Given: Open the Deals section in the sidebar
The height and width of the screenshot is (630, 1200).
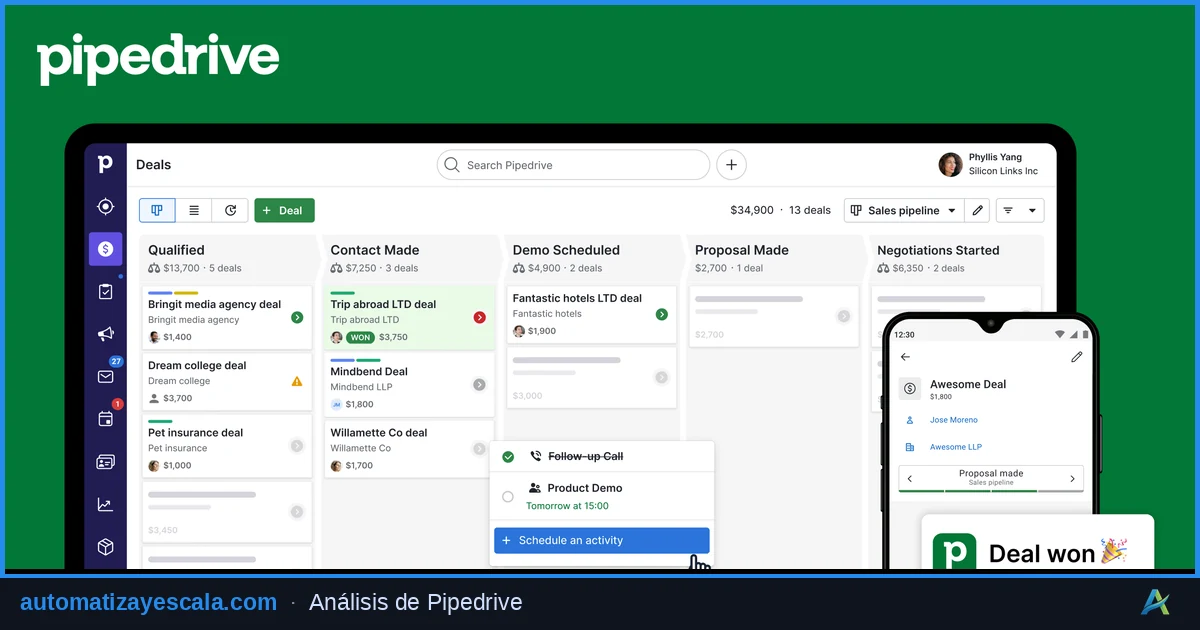Looking at the screenshot, I should click(105, 248).
